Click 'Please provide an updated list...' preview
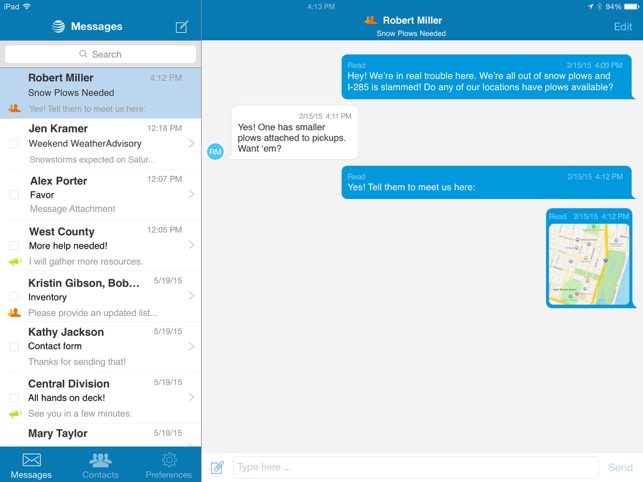This screenshot has width=643, height=482. point(93,313)
